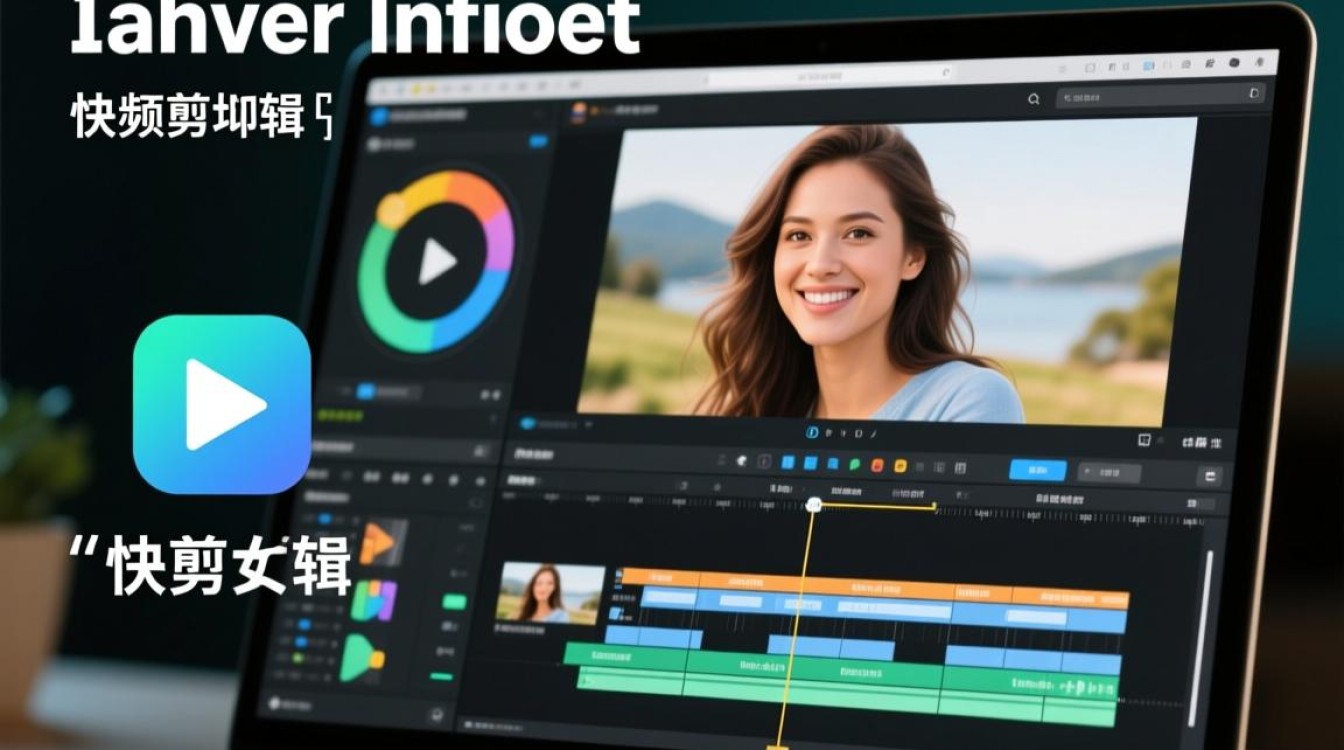Viewport: 1344px width, 750px height.
Task: Click the yellow range end marker on the ruler
Action: pos(934,507)
